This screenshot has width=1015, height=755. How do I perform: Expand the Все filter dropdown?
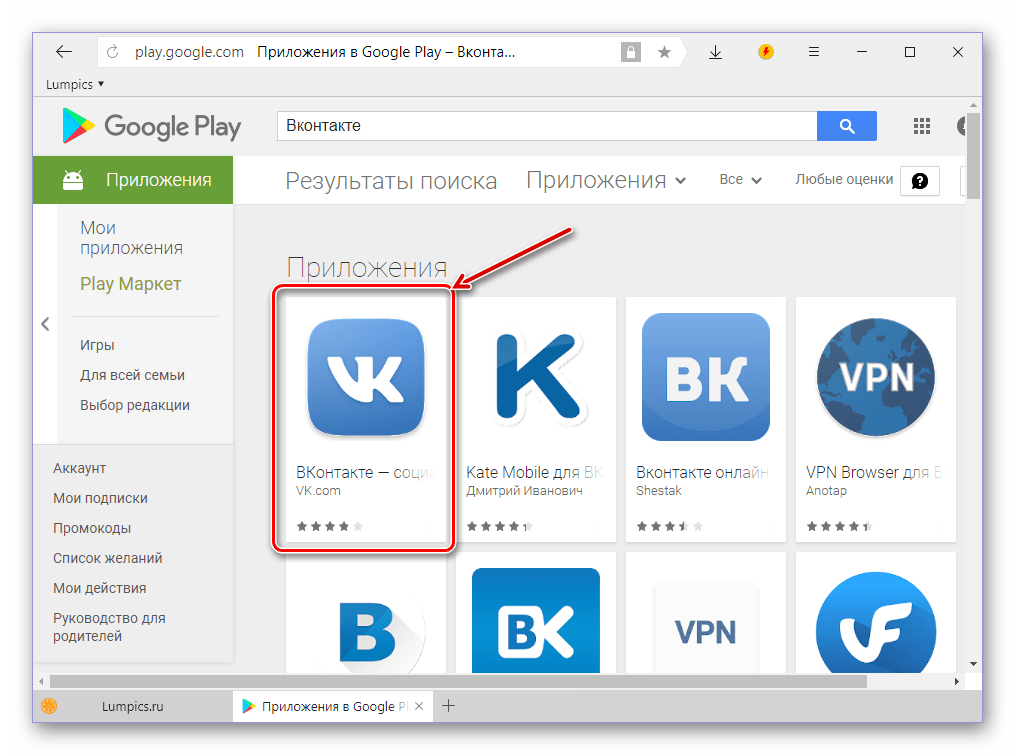pyautogui.click(x=741, y=180)
